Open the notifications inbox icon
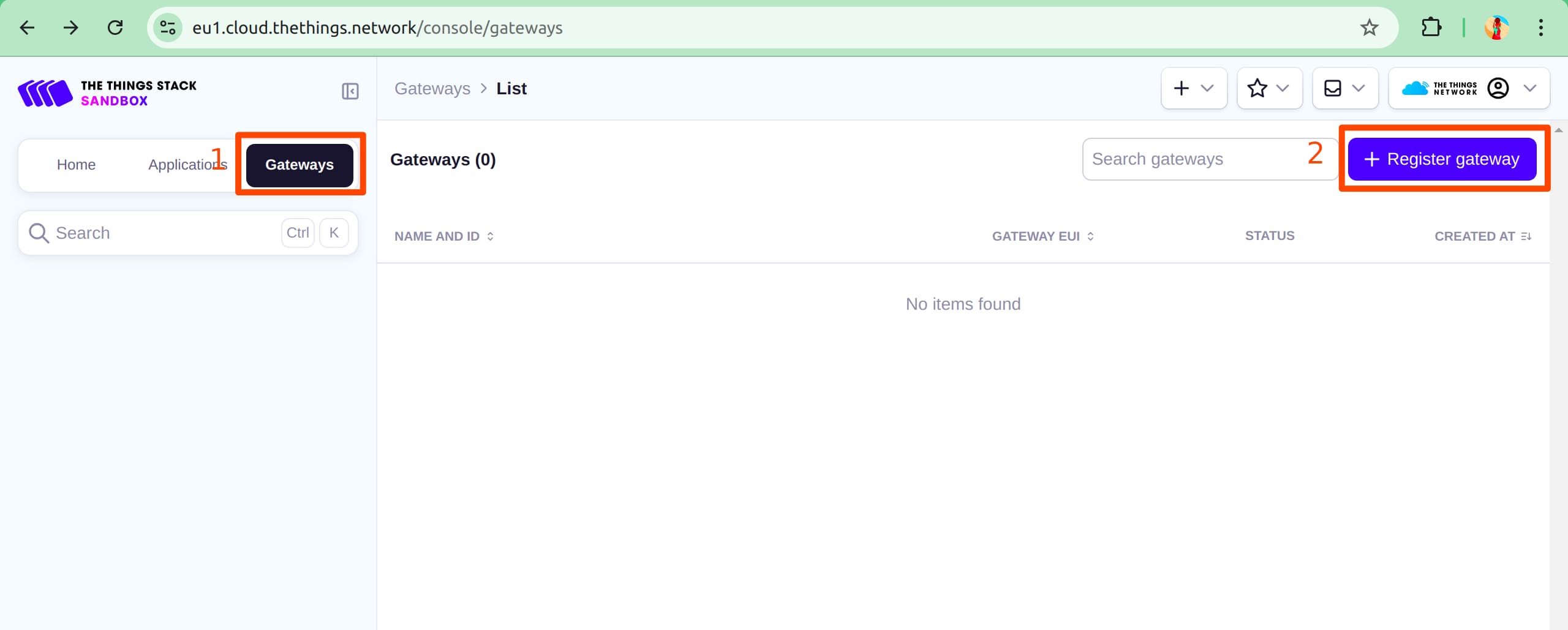 tap(1333, 88)
